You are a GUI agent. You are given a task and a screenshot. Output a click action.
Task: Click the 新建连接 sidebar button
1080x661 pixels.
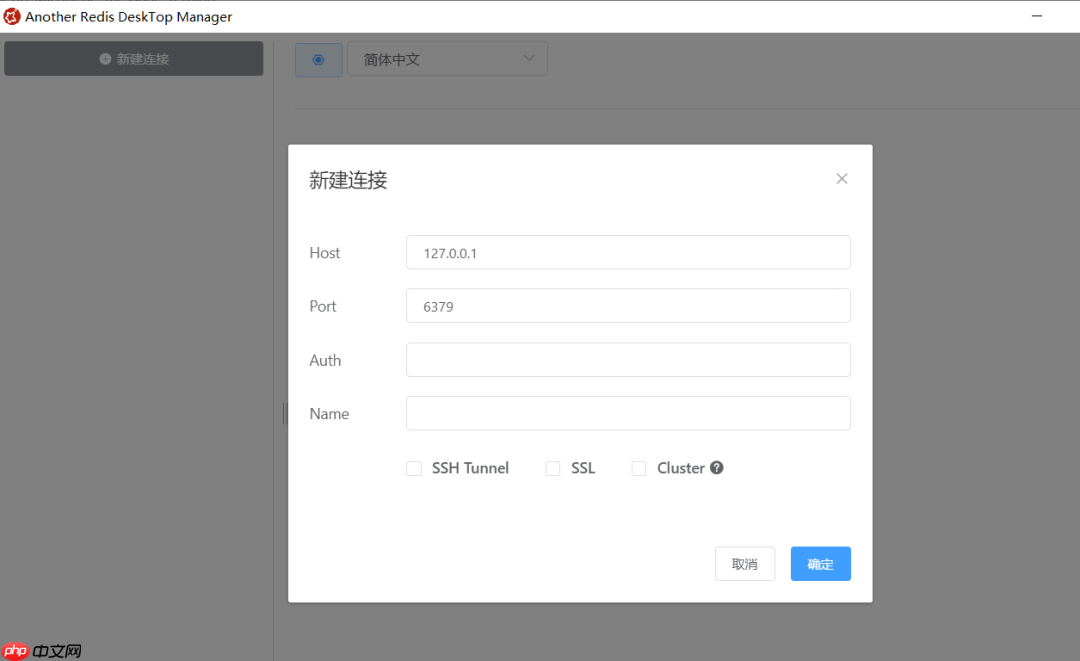(x=133, y=58)
